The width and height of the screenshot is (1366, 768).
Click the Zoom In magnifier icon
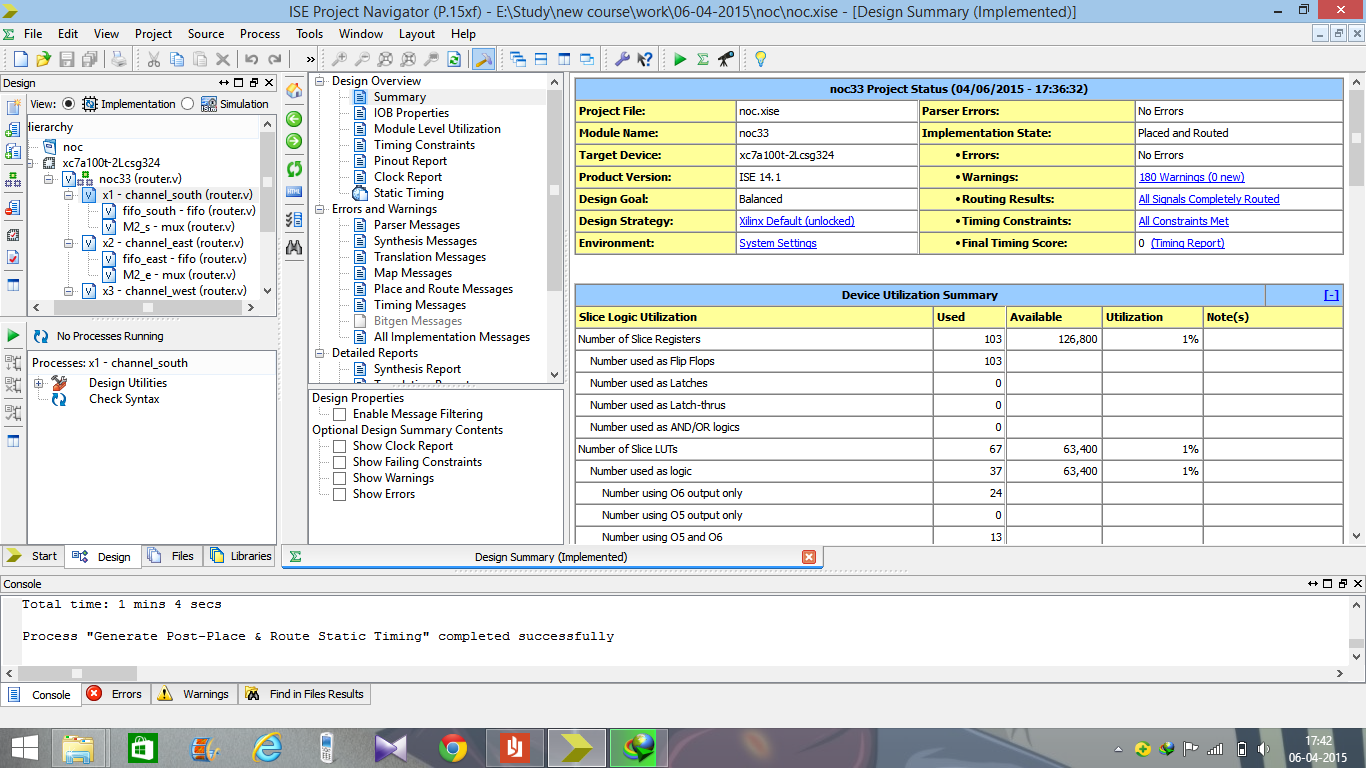pyautogui.click(x=340, y=59)
